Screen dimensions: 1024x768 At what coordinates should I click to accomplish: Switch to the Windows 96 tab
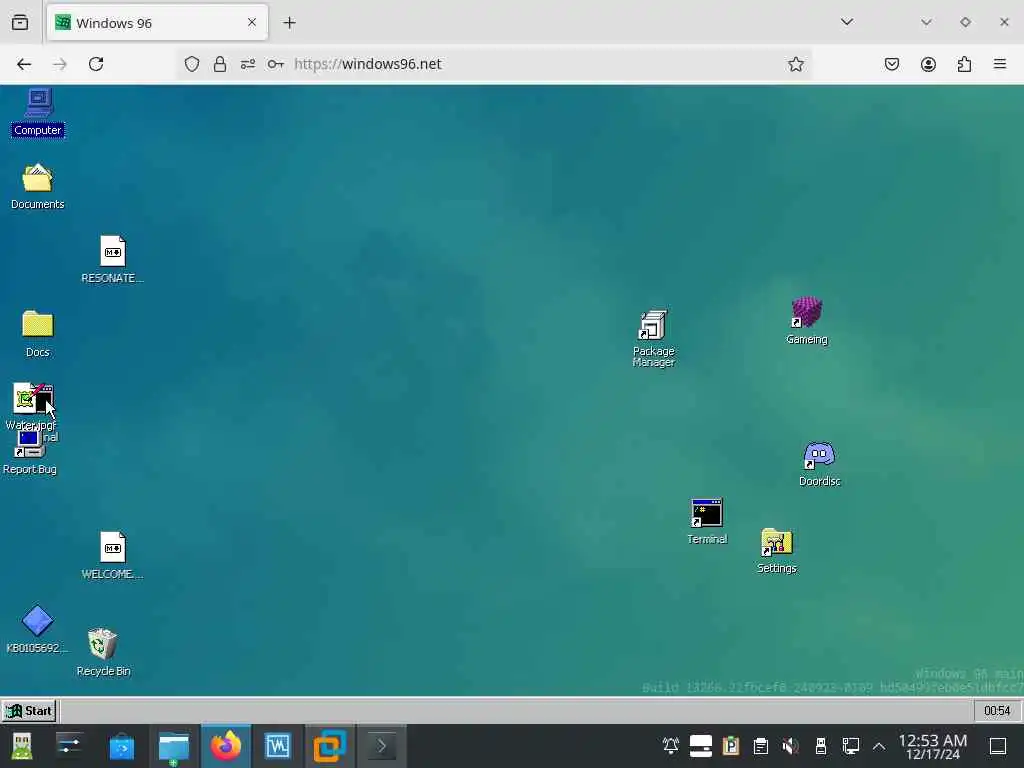click(x=157, y=23)
